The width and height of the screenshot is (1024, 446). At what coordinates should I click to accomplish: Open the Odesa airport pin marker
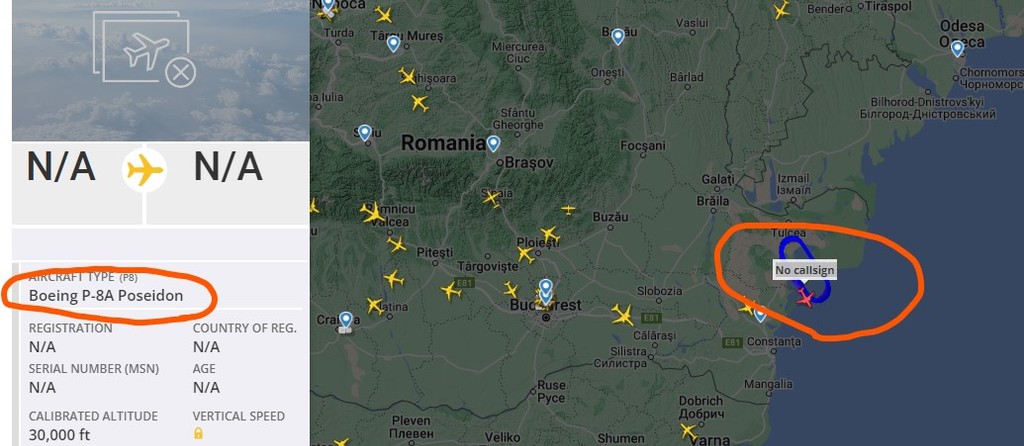(957, 48)
